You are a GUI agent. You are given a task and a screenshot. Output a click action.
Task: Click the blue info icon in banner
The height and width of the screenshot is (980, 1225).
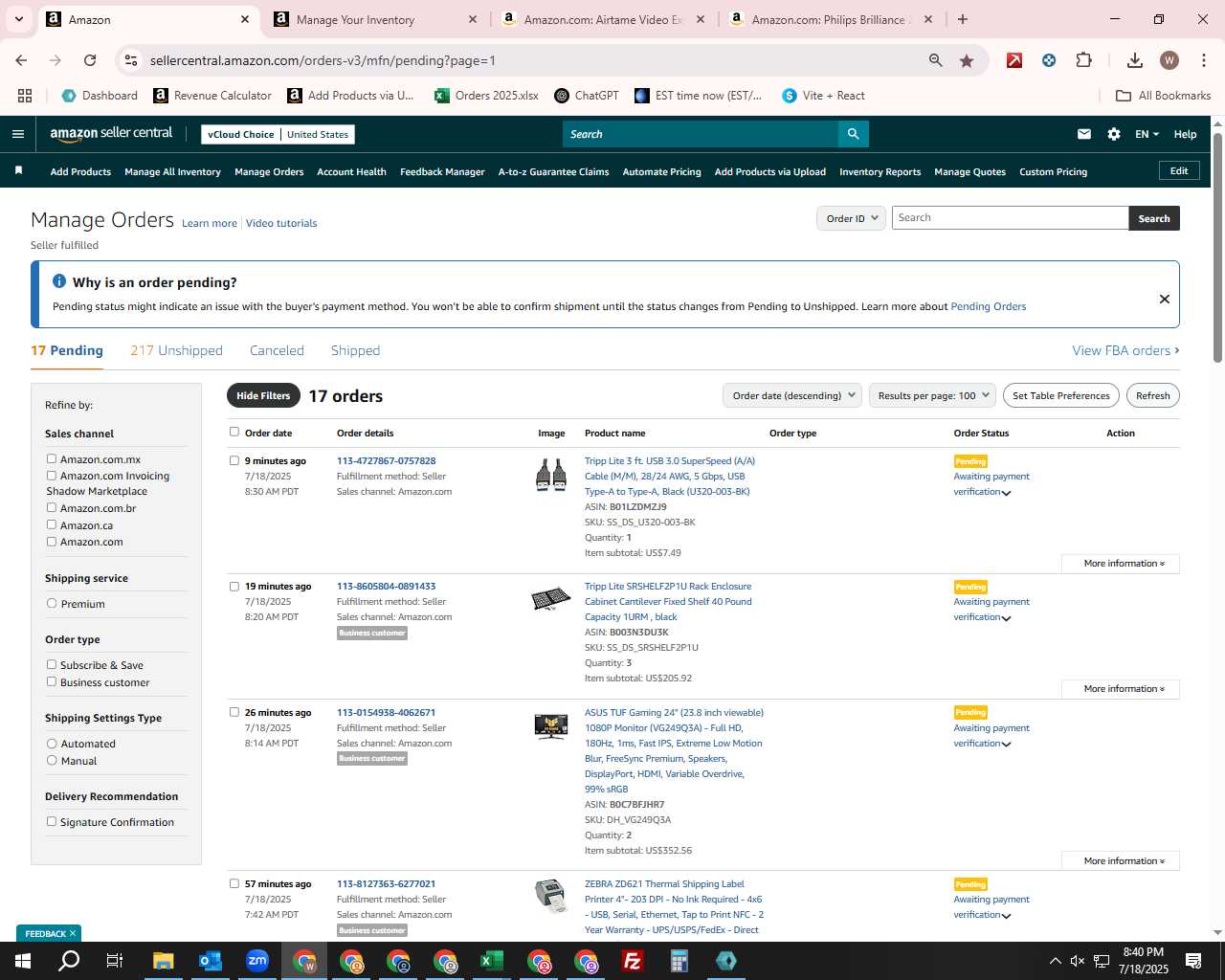coord(59,281)
